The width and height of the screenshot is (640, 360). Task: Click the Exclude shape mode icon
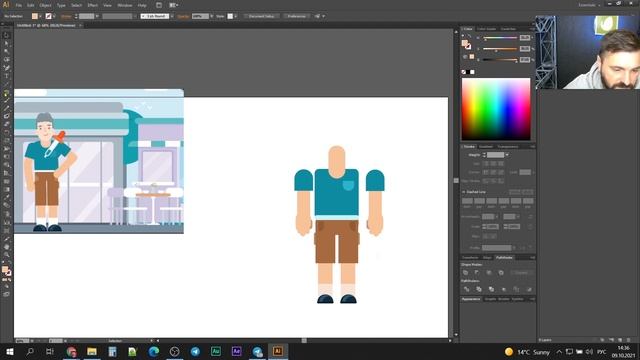click(x=501, y=273)
